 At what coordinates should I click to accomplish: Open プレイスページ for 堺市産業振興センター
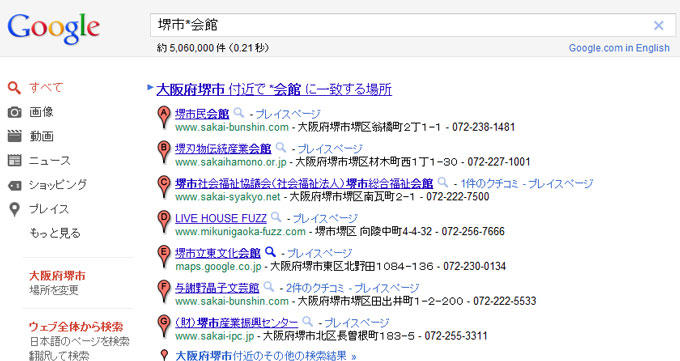point(357,322)
